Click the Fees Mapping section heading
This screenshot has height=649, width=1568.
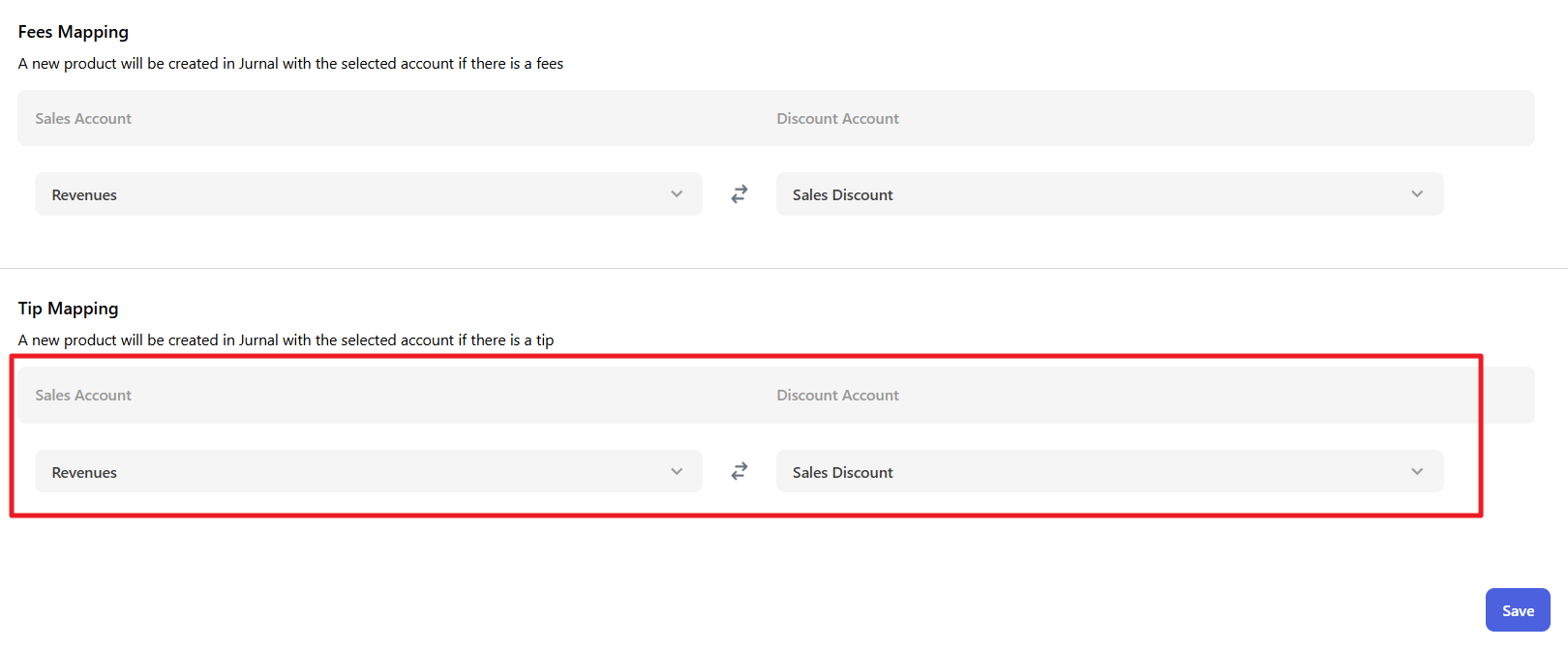[74, 32]
